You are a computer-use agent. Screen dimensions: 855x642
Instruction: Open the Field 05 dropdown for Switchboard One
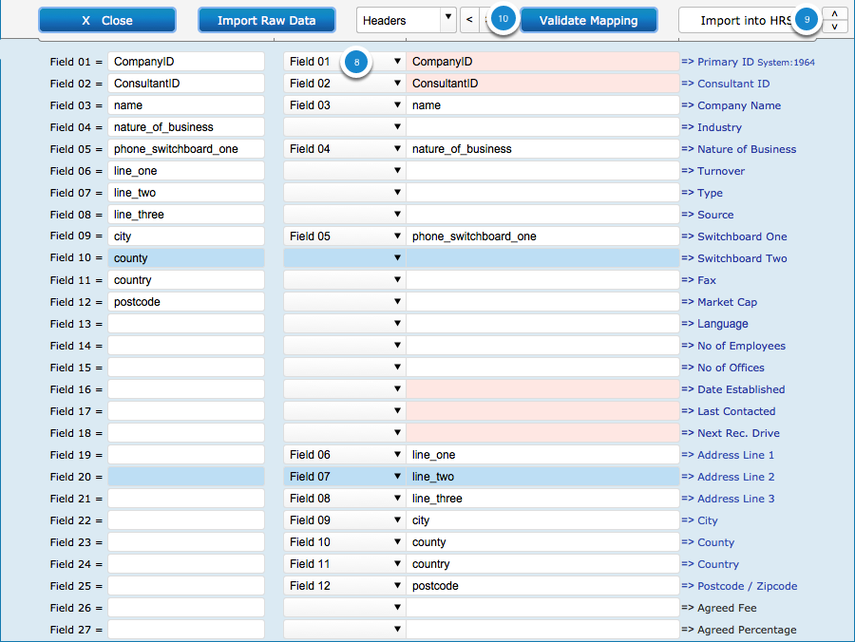(345, 236)
